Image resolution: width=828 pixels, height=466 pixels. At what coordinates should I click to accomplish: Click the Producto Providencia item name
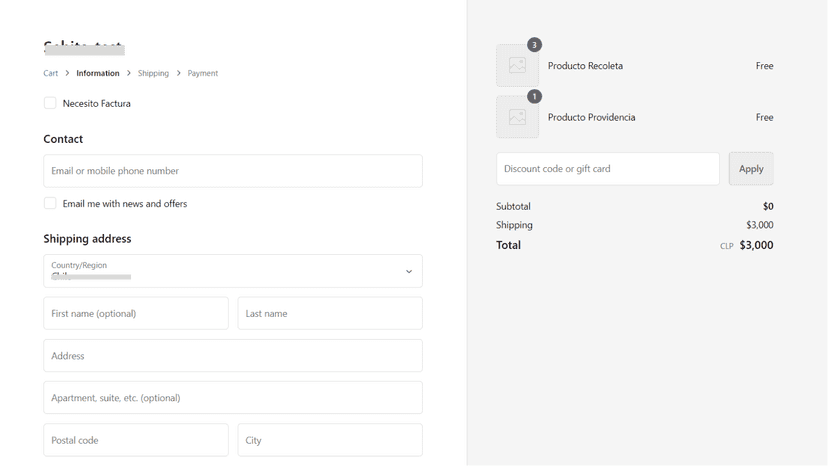[x=591, y=117]
